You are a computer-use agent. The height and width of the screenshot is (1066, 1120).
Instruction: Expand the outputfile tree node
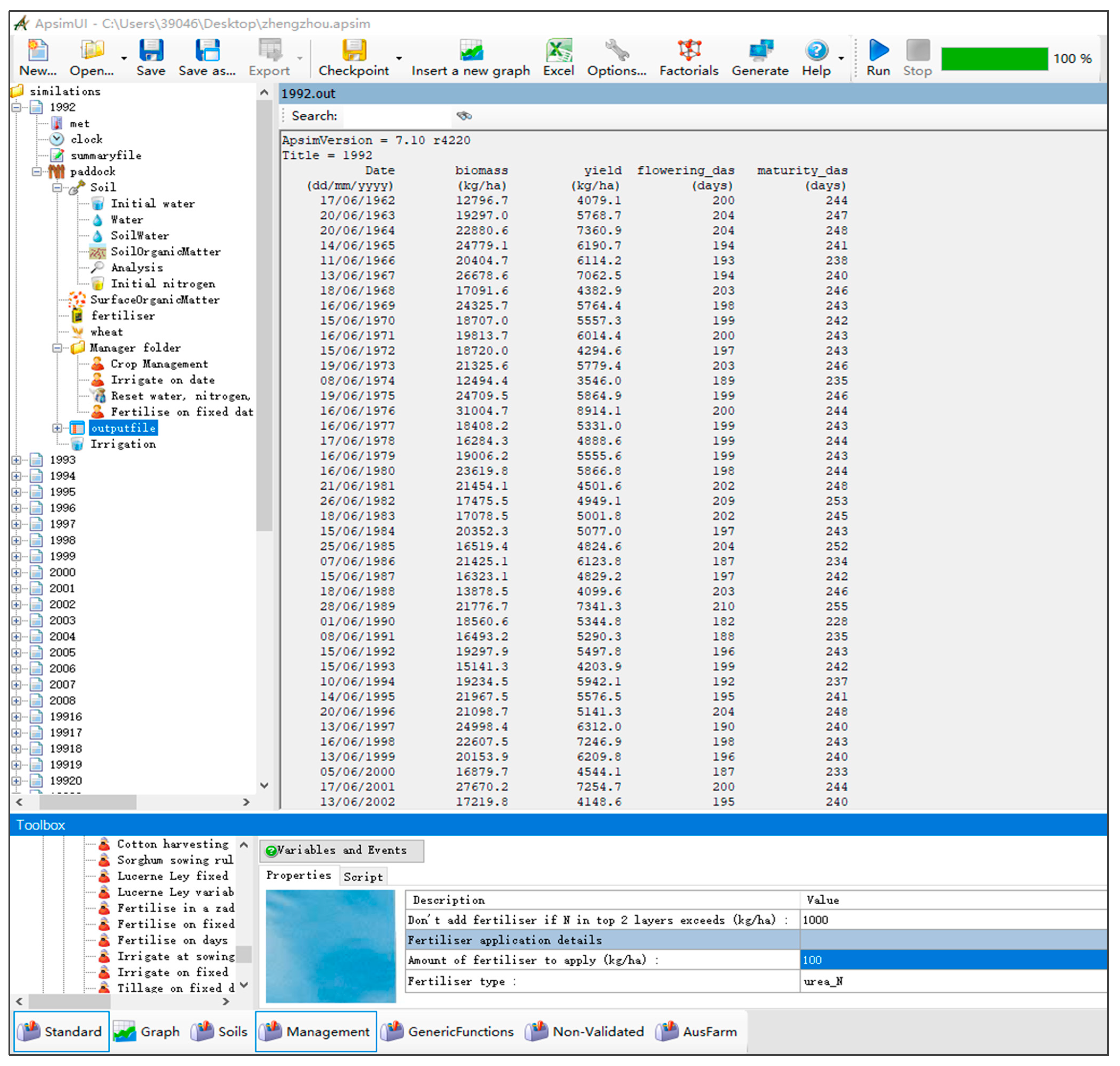click(57, 429)
